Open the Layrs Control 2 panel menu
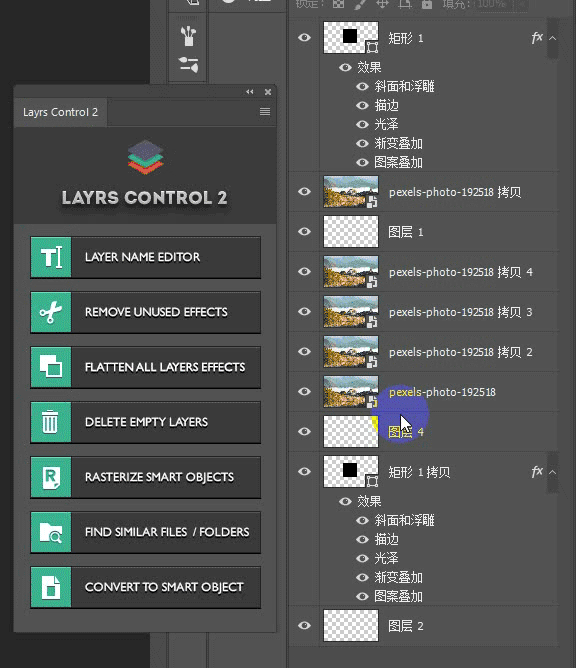The height and width of the screenshot is (668, 576). pos(265,112)
